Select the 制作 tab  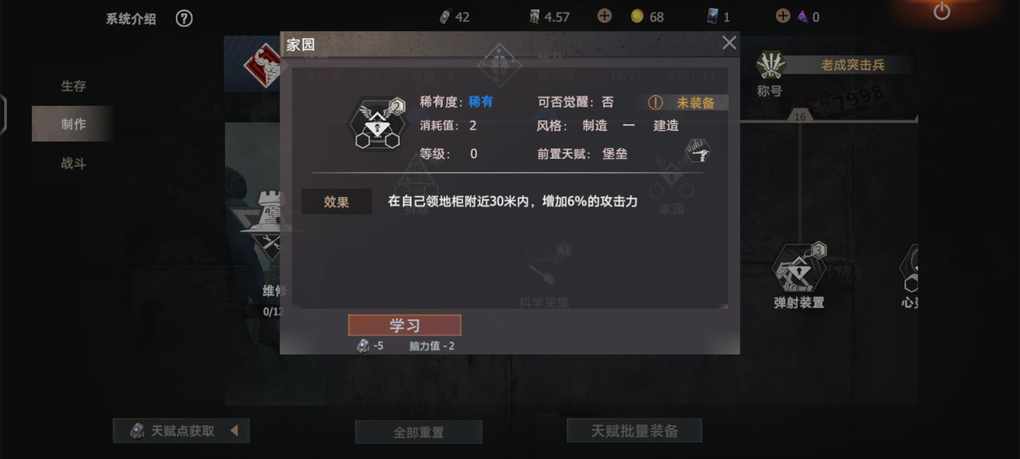tap(72, 124)
